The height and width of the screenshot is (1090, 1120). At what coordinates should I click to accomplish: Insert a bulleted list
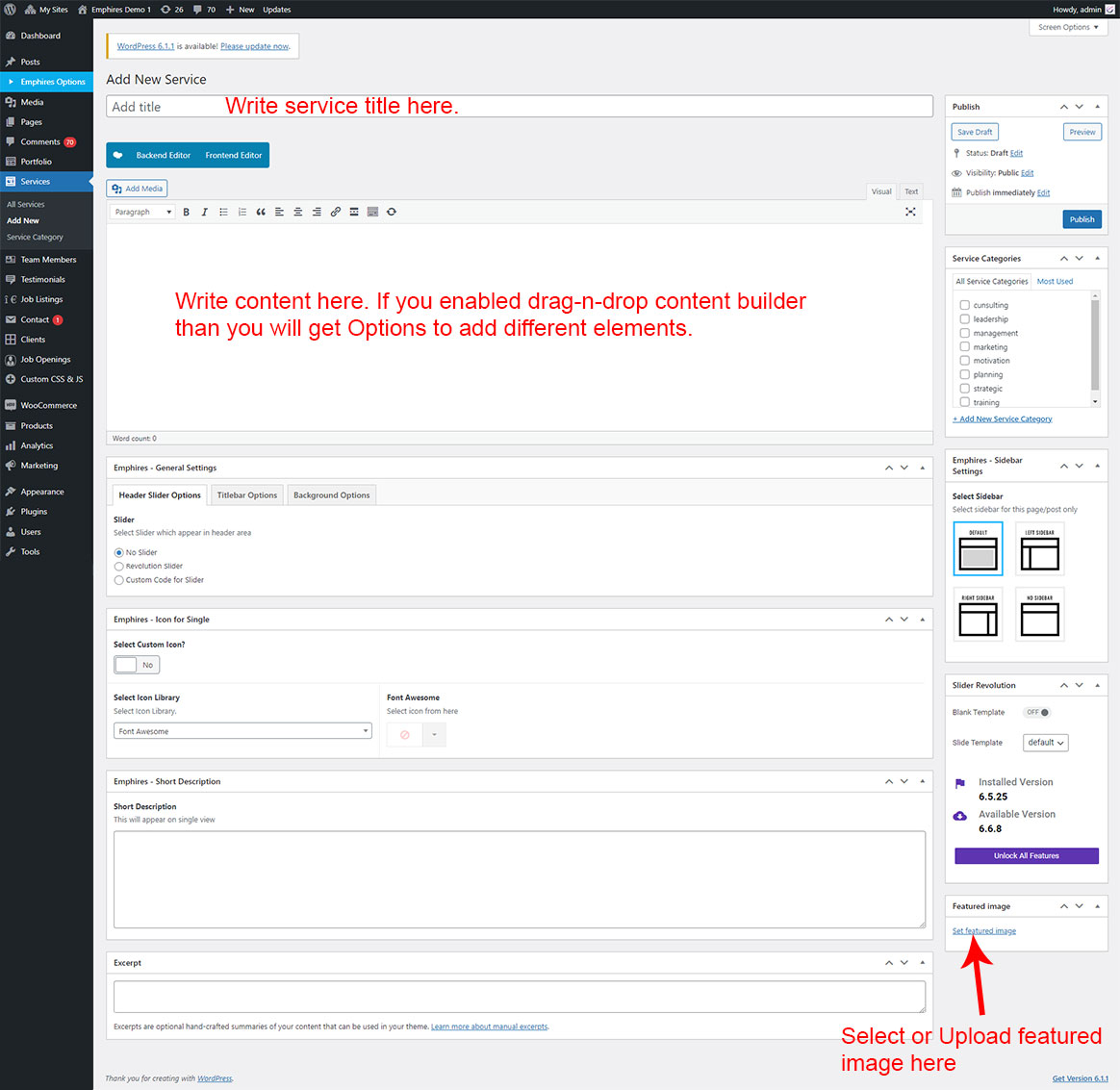tap(223, 212)
